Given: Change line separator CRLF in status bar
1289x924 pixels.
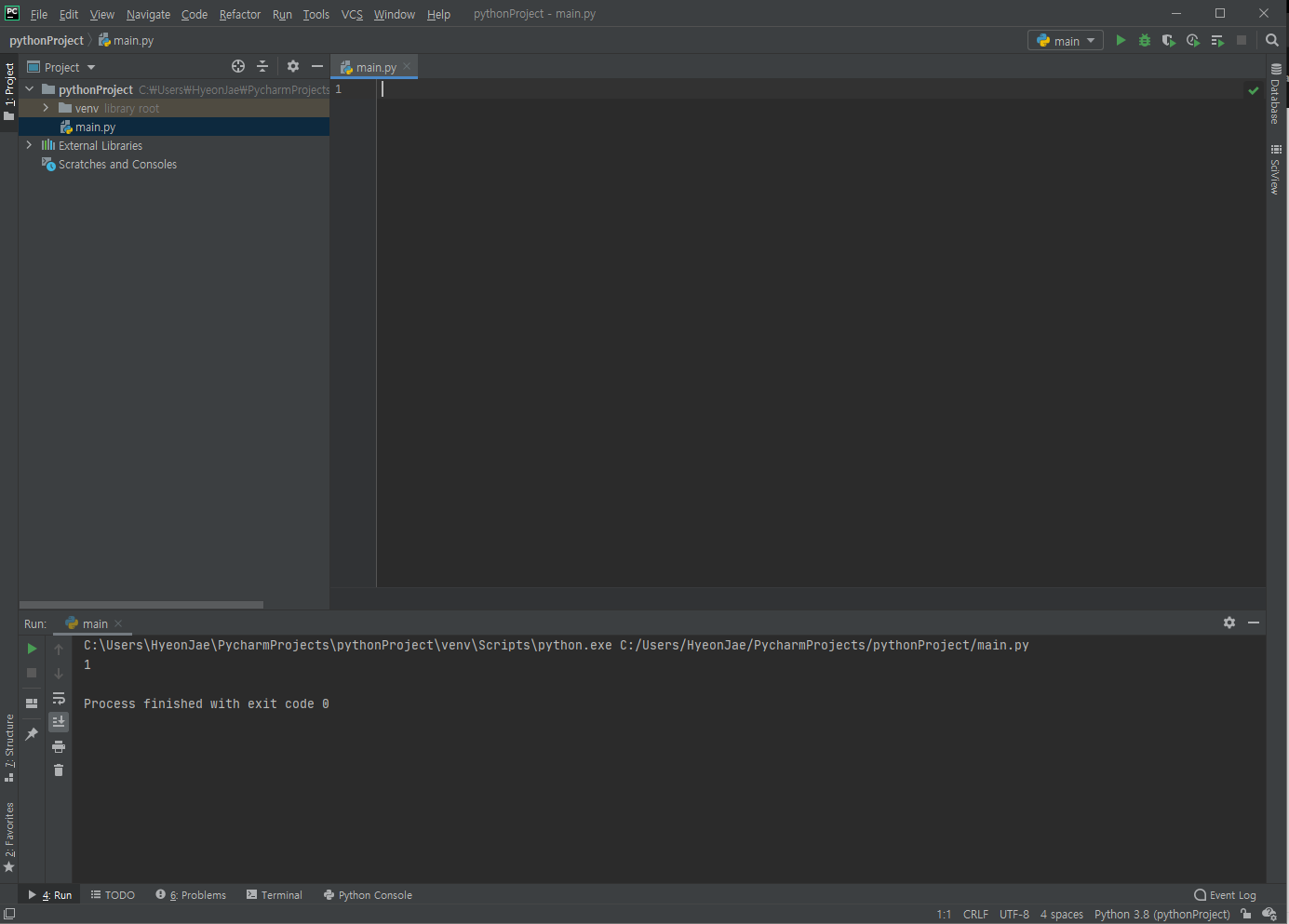Looking at the screenshot, I should 975,914.
